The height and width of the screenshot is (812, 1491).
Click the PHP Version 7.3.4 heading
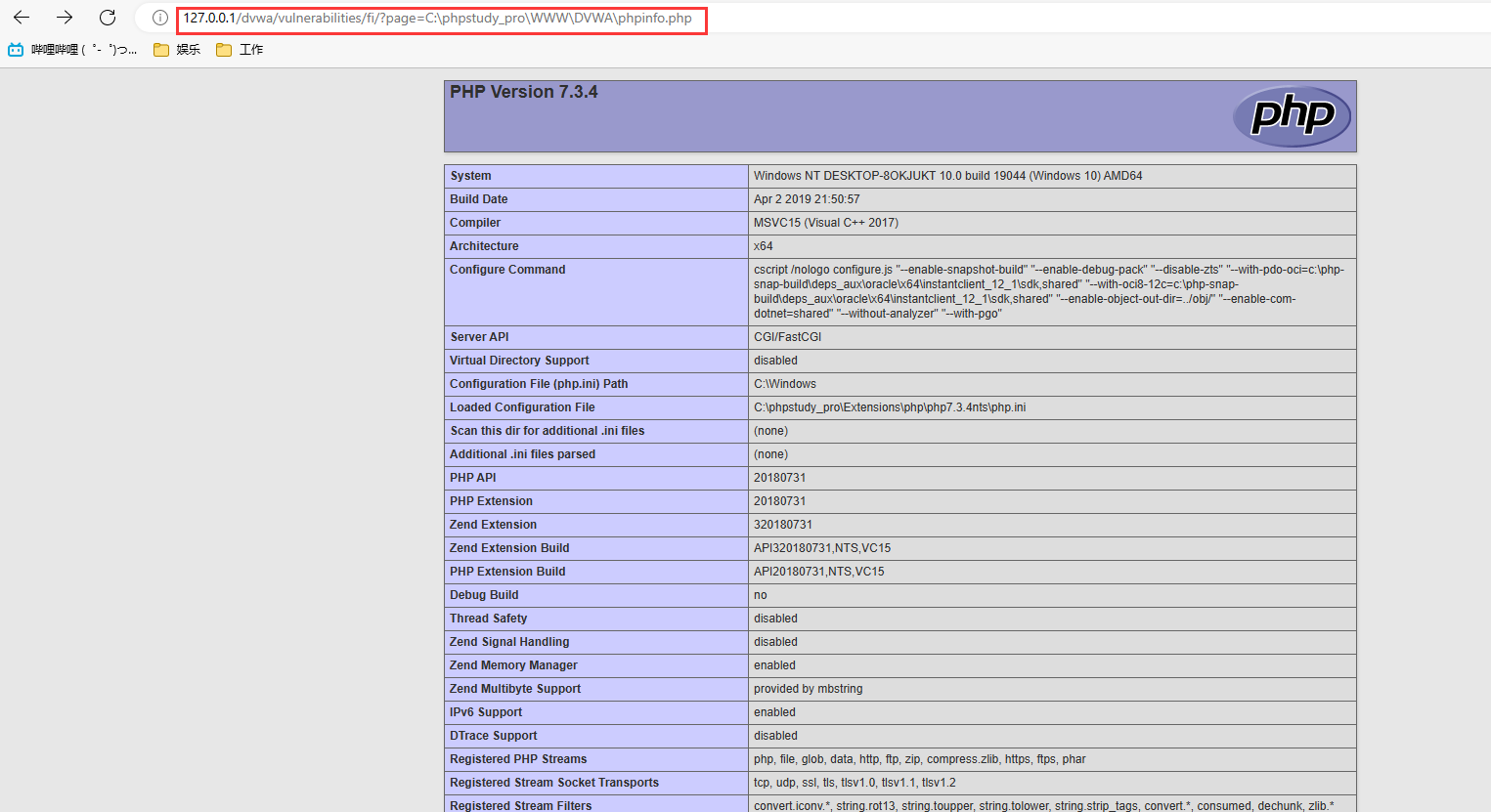coord(524,92)
